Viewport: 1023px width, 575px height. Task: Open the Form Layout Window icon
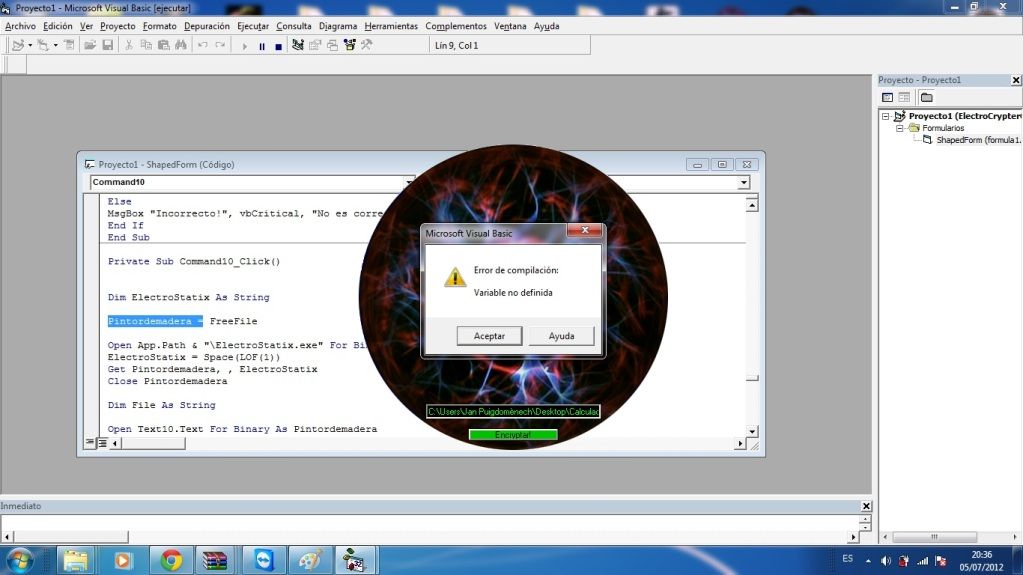coord(333,45)
